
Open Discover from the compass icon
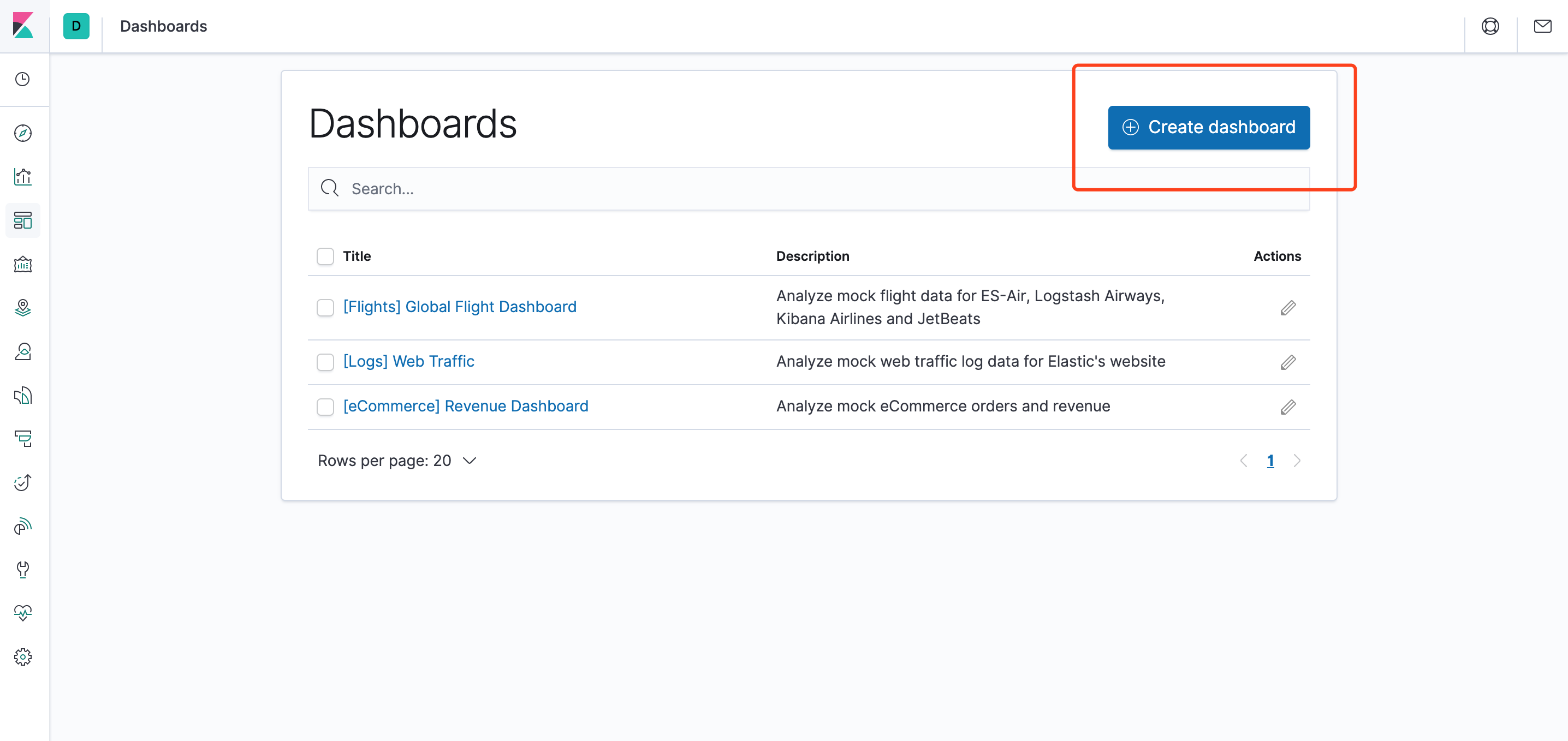click(x=22, y=133)
